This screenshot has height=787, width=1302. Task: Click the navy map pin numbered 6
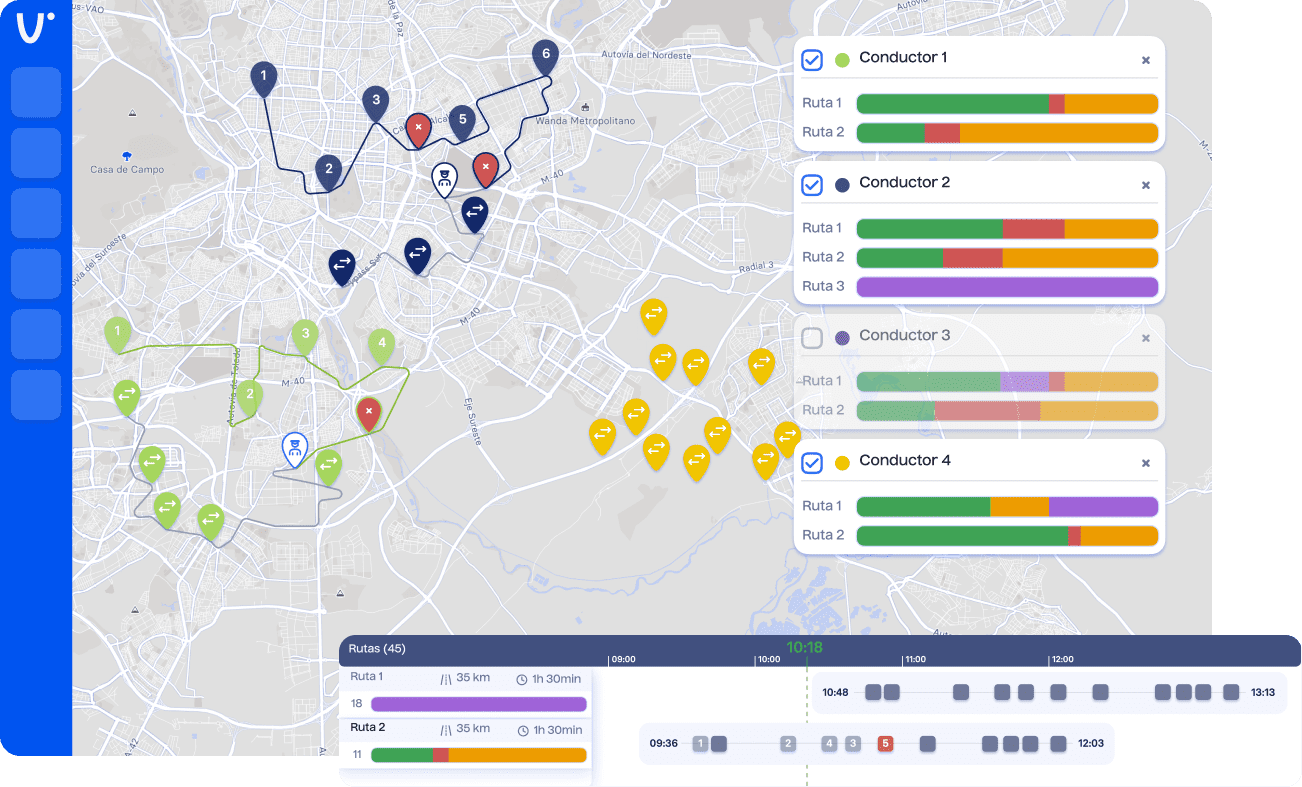tap(544, 55)
